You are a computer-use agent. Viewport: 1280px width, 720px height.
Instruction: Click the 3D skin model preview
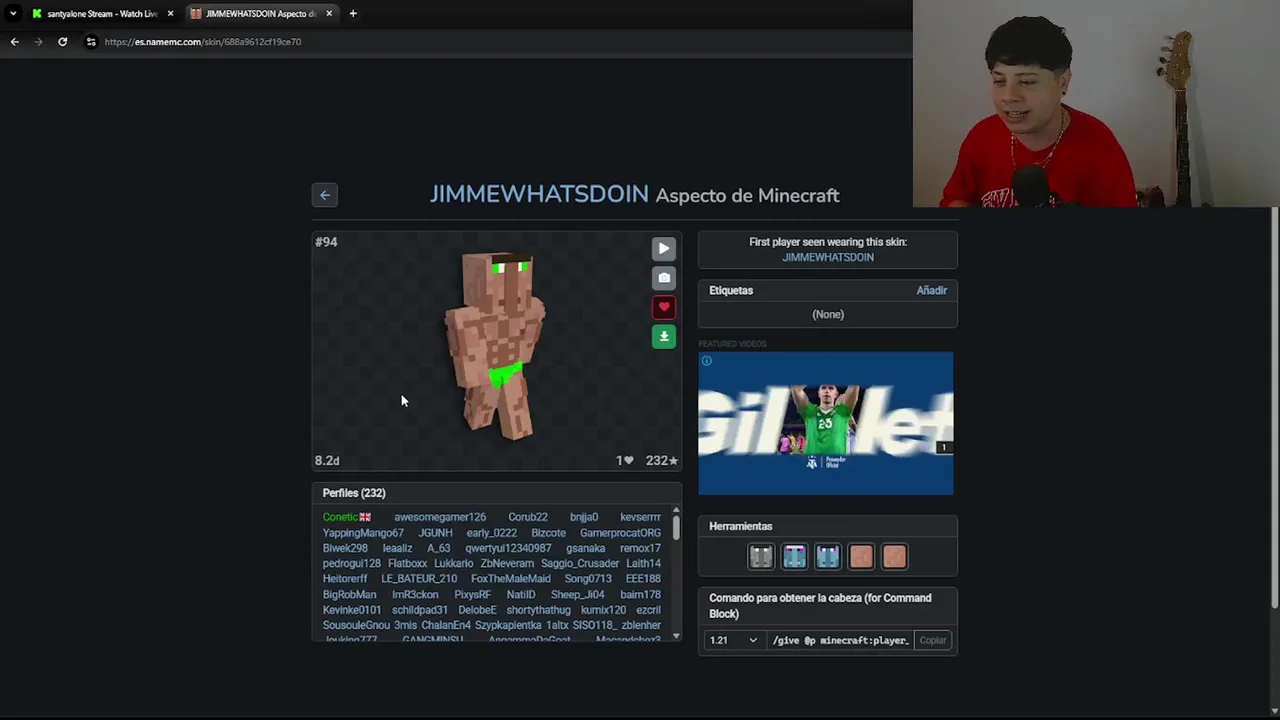pyautogui.click(x=497, y=346)
